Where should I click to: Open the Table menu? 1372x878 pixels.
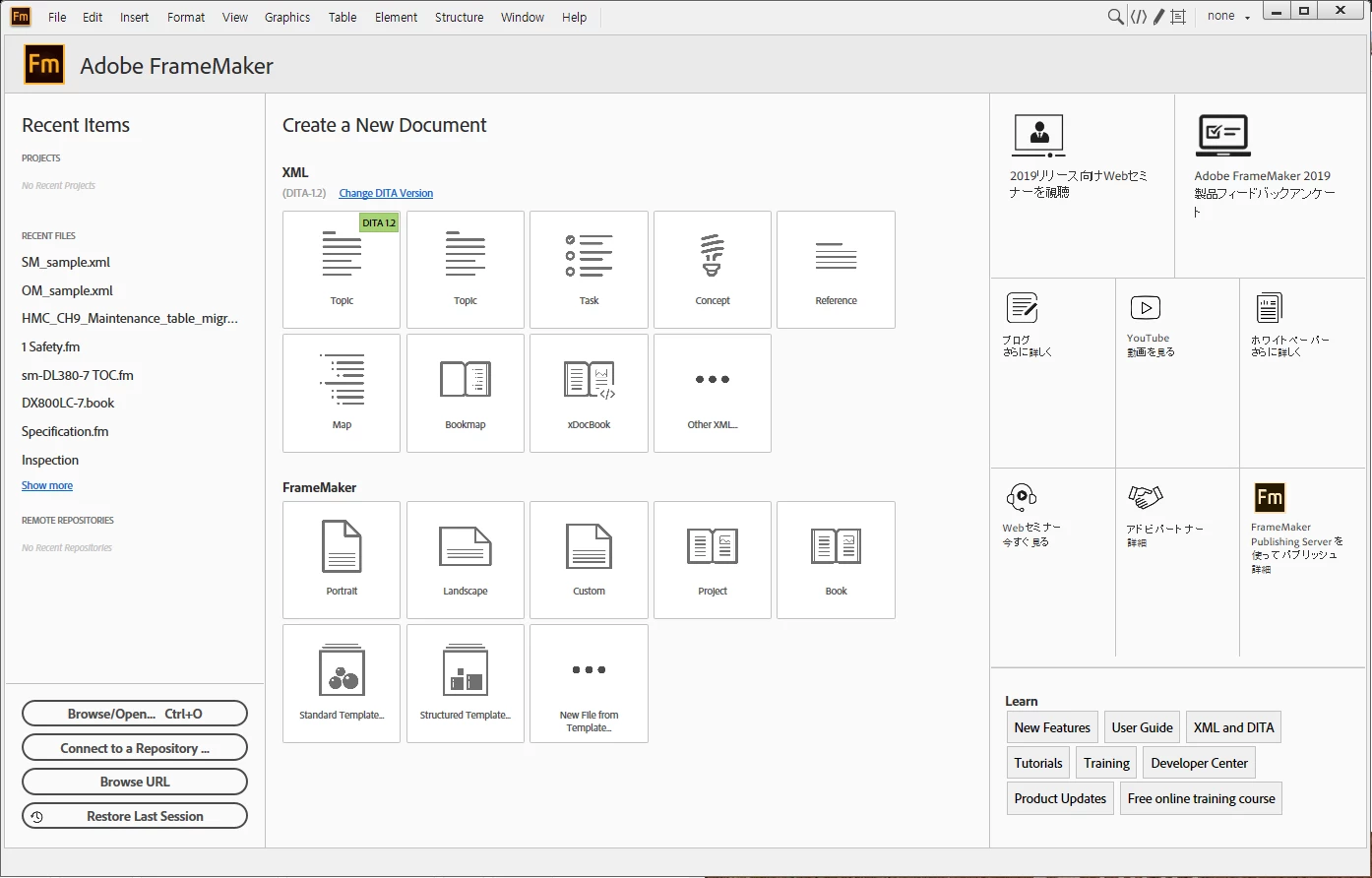click(x=343, y=17)
